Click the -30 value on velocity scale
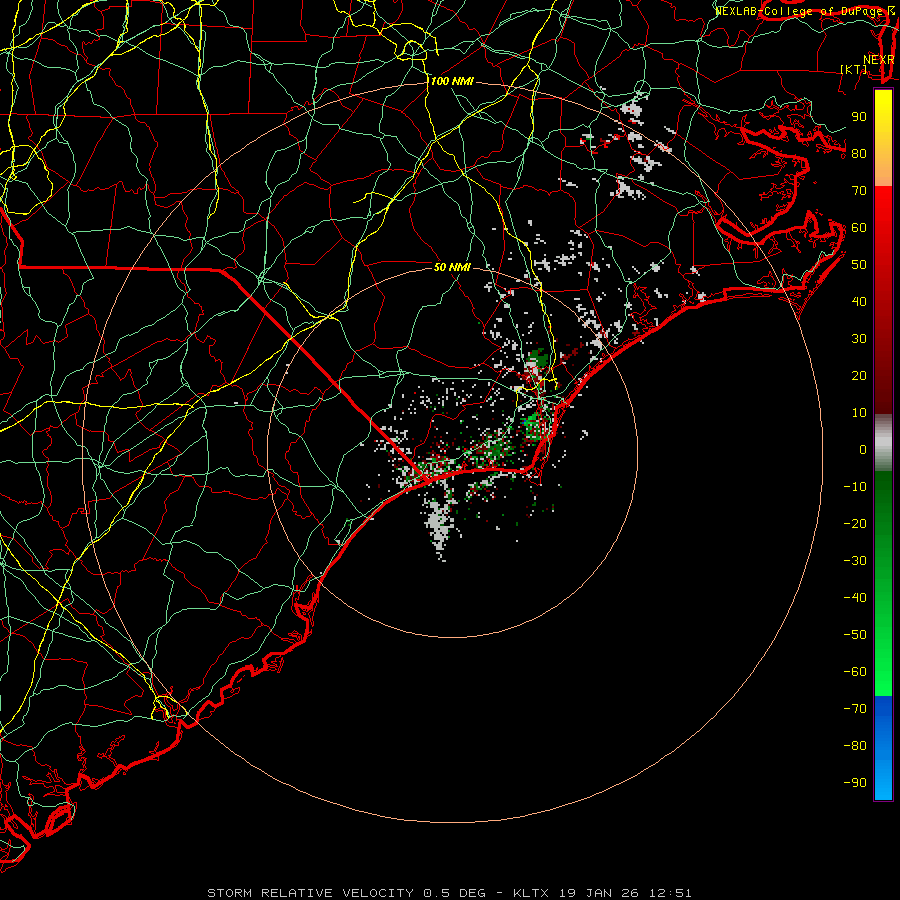900x900 pixels. click(x=855, y=561)
